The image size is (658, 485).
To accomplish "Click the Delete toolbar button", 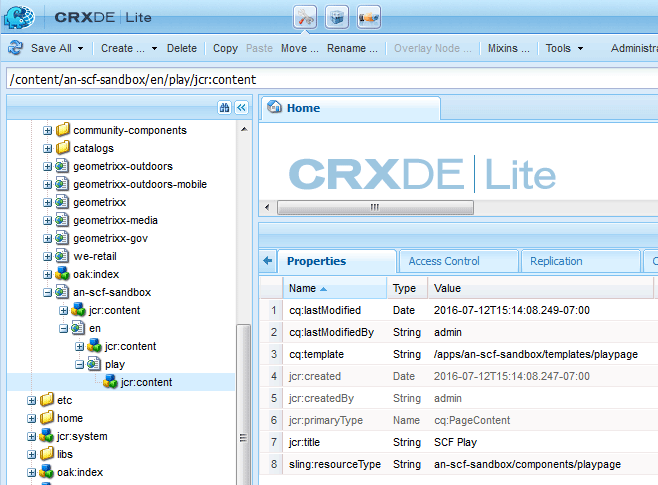I will tap(182, 48).
